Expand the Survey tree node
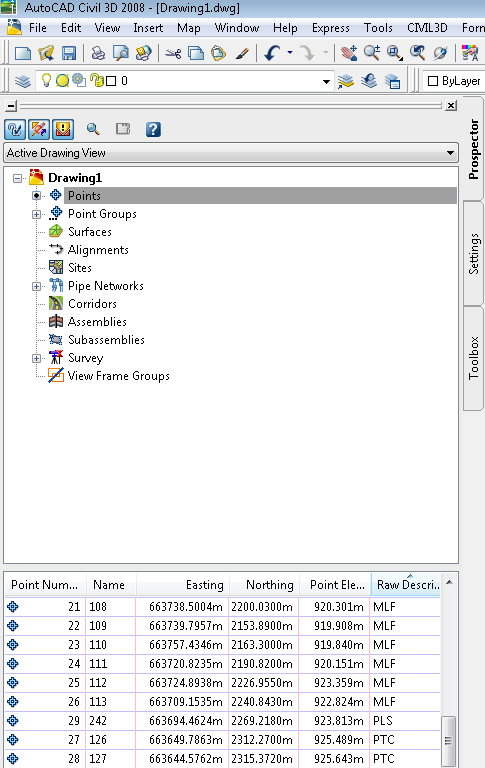485x768 pixels. pyautogui.click(x=36, y=358)
